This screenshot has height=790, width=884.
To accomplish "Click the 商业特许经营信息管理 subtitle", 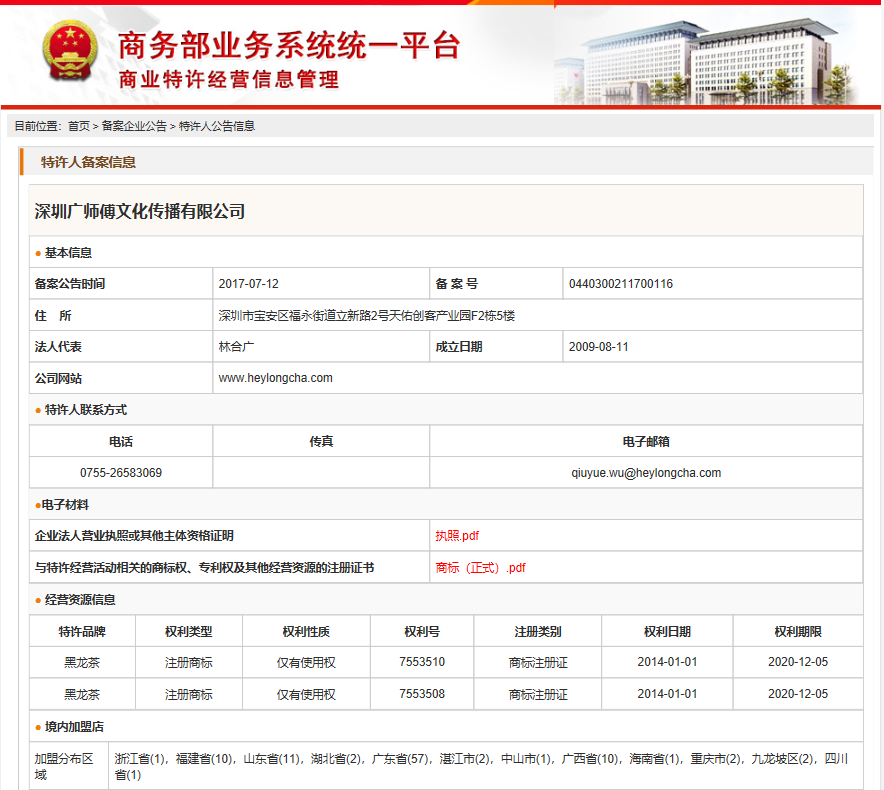I will click(x=228, y=80).
